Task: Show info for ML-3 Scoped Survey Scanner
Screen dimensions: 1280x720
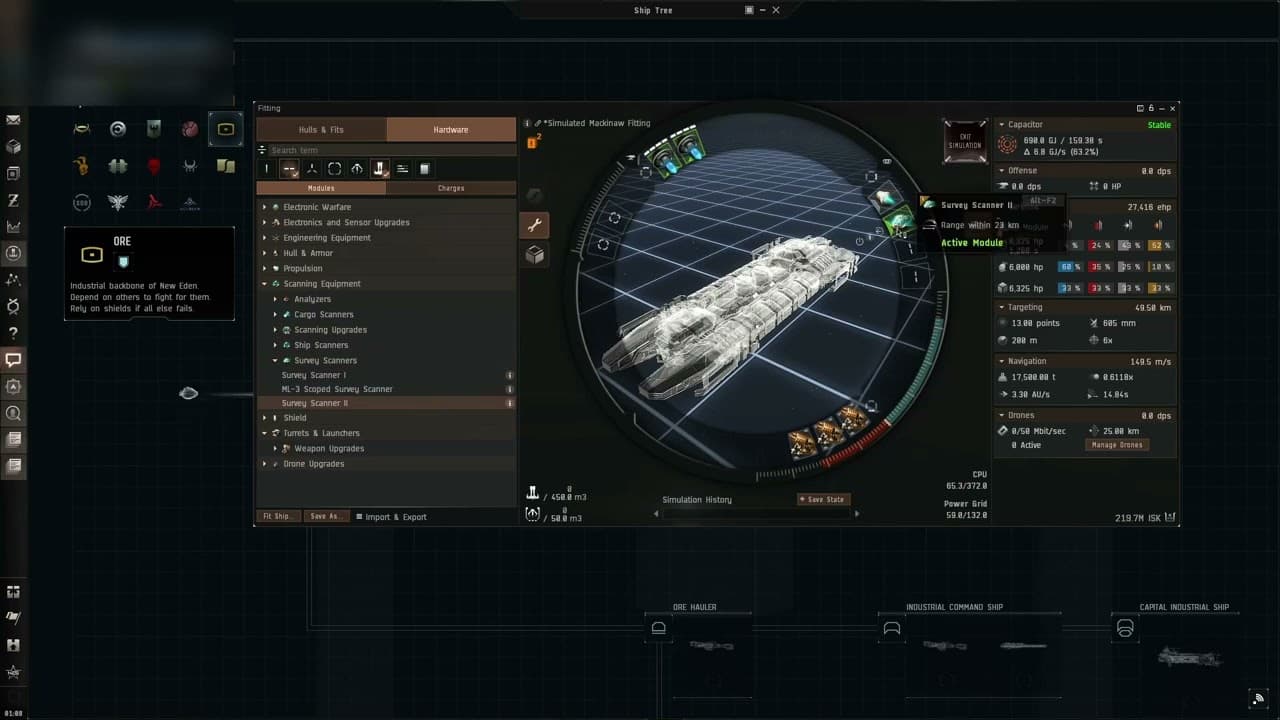Action: (510, 389)
